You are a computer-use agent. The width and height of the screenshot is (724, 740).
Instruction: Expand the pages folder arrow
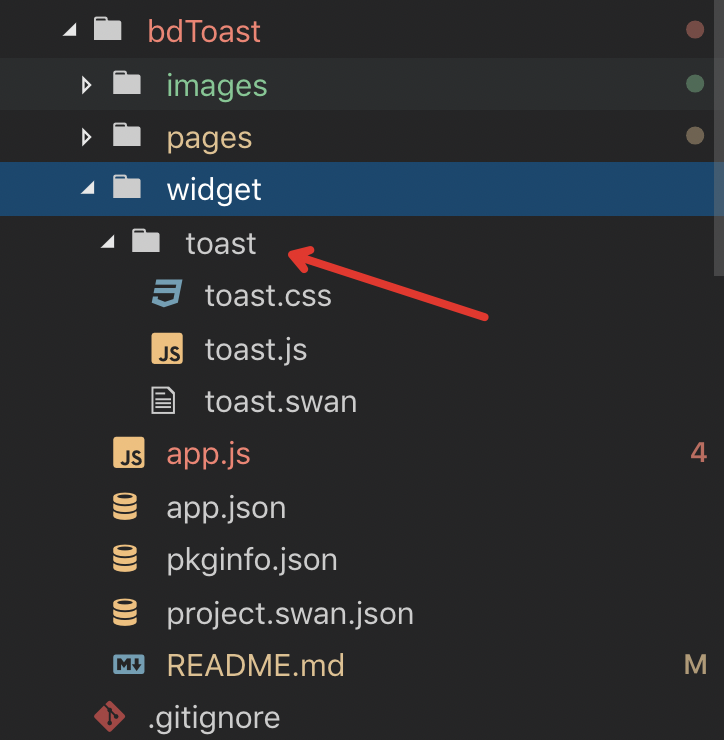click(x=87, y=136)
